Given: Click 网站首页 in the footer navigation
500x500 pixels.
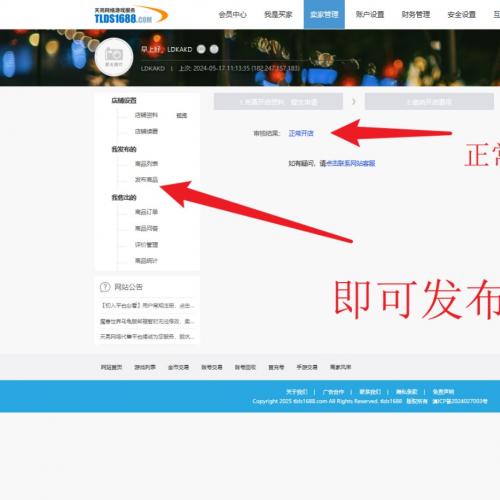Looking at the screenshot, I should (112, 367).
